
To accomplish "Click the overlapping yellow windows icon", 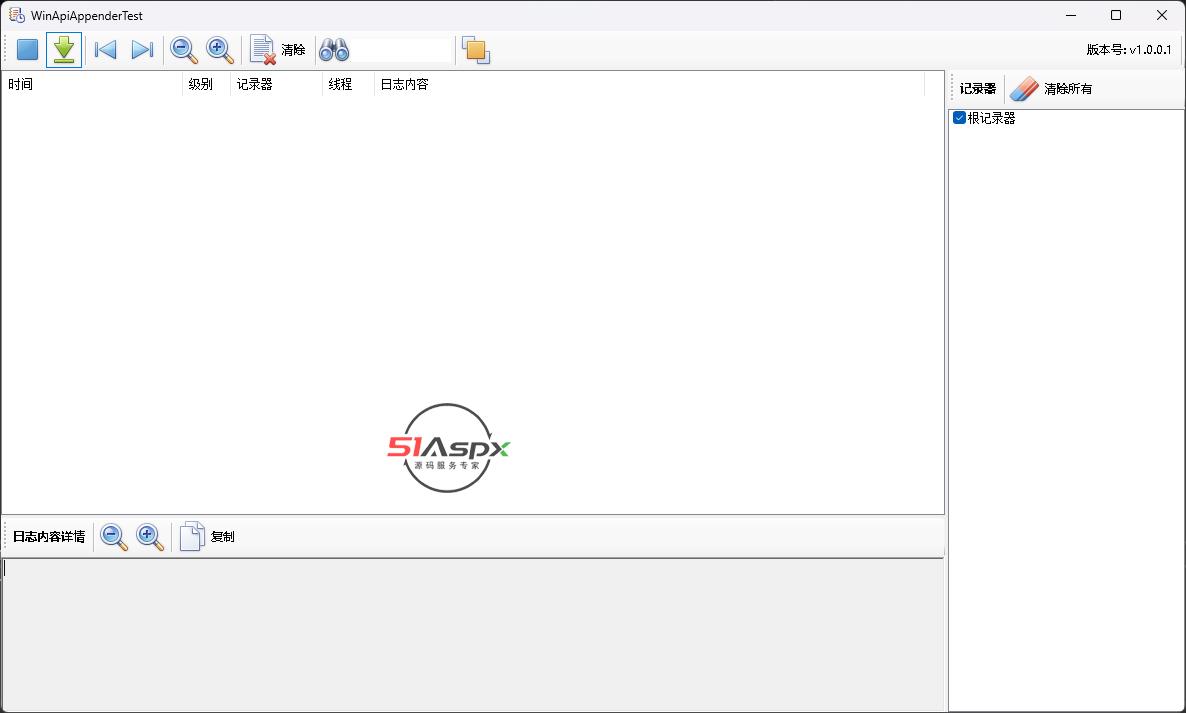I will coord(476,50).
